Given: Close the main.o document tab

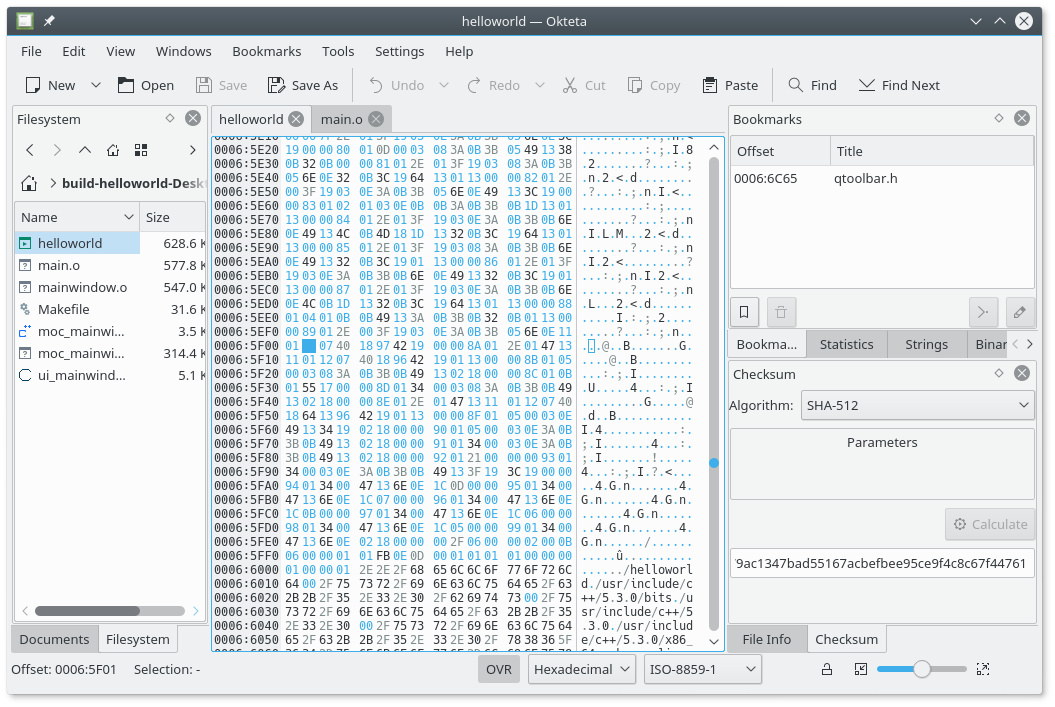Looking at the screenshot, I should tap(374, 119).
